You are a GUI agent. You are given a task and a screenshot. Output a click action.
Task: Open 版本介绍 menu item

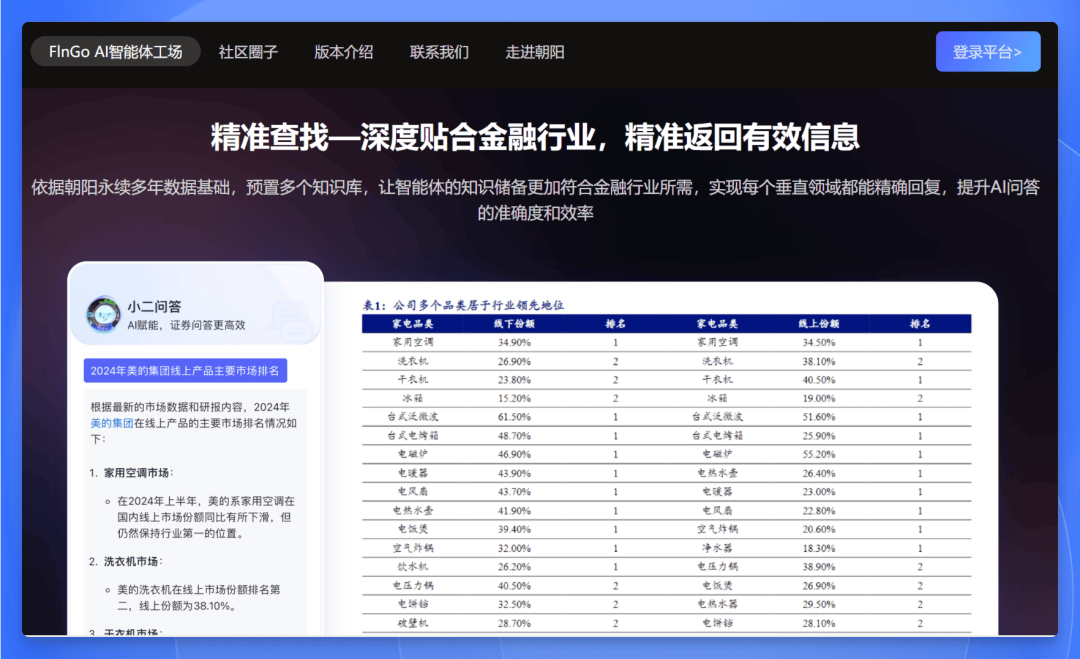click(344, 52)
